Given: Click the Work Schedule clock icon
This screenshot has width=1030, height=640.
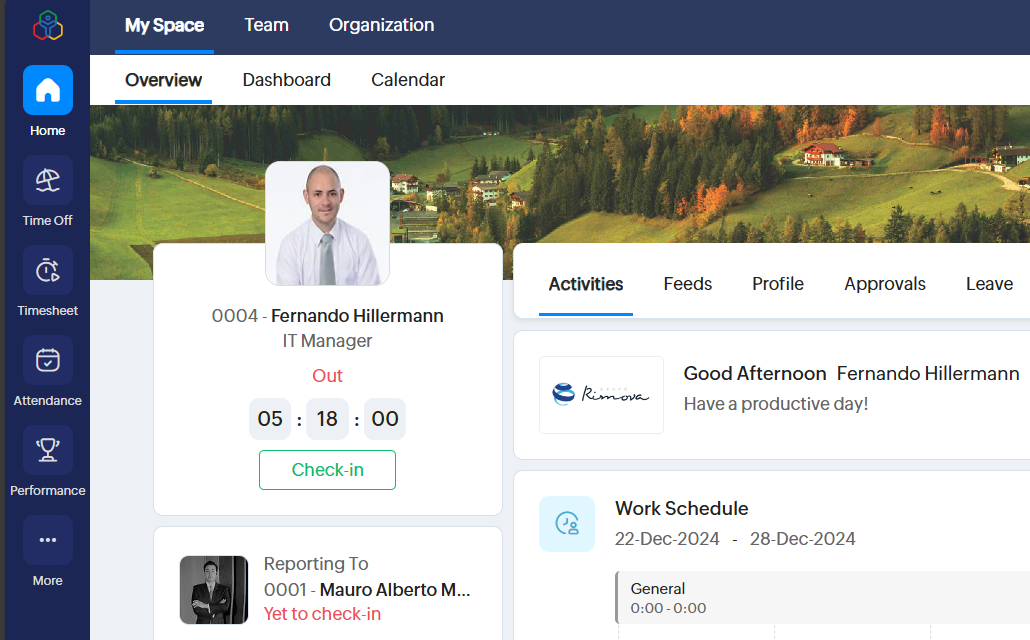Looking at the screenshot, I should click(x=567, y=524).
